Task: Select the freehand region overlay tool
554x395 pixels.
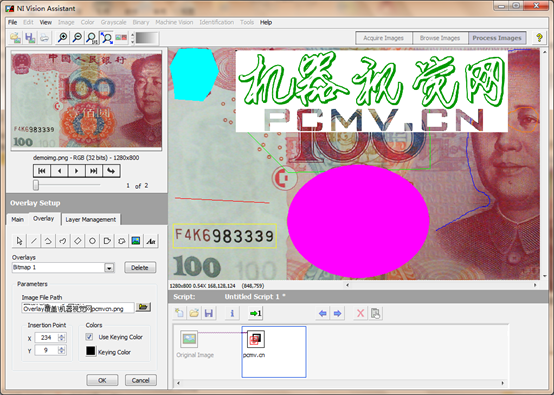Action: tap(122, 241)
